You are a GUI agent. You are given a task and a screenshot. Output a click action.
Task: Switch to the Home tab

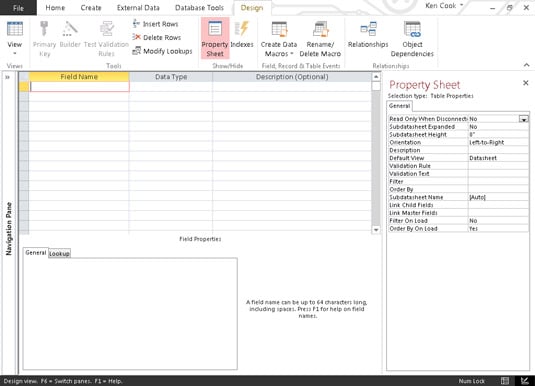point(55,8)
